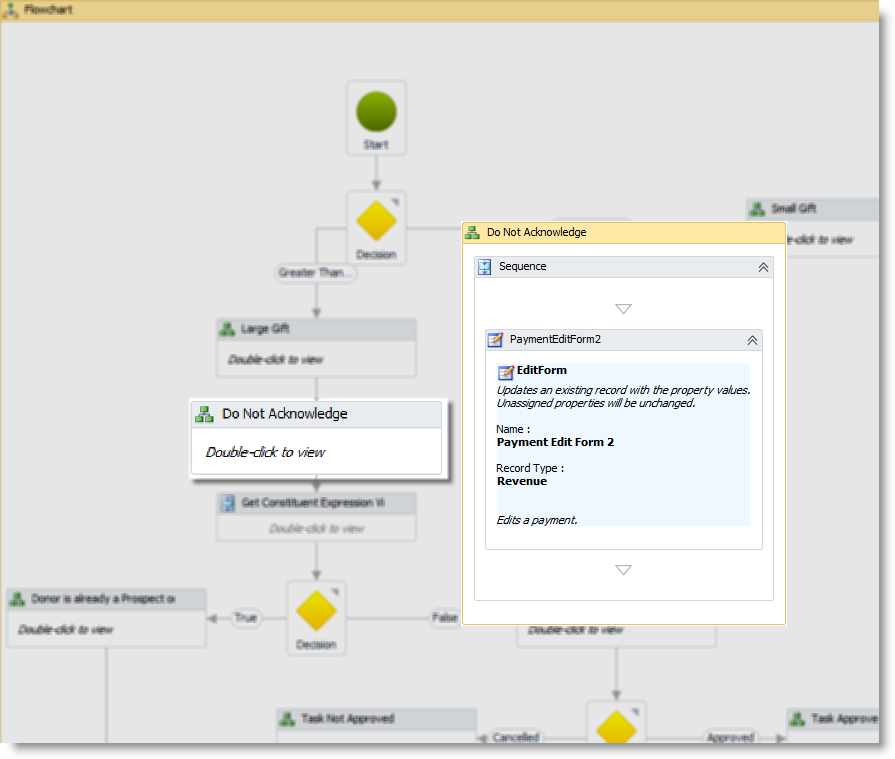This screenshot has width=895, height=759.
Task: Click the green Start node circle
Action: [376, 111]
